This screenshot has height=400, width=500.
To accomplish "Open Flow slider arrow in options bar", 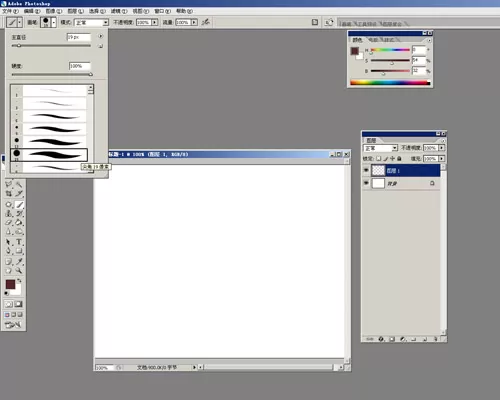I will pyautogui.click(x=194, y=22).
